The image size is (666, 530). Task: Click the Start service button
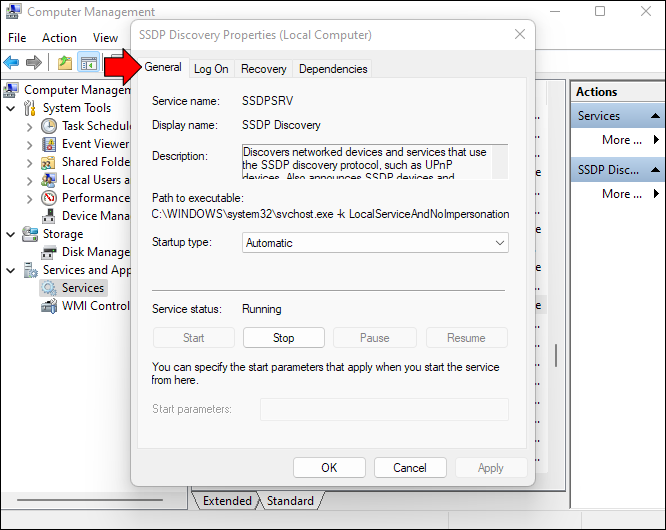pyautogui.click(x=194, y=338)
